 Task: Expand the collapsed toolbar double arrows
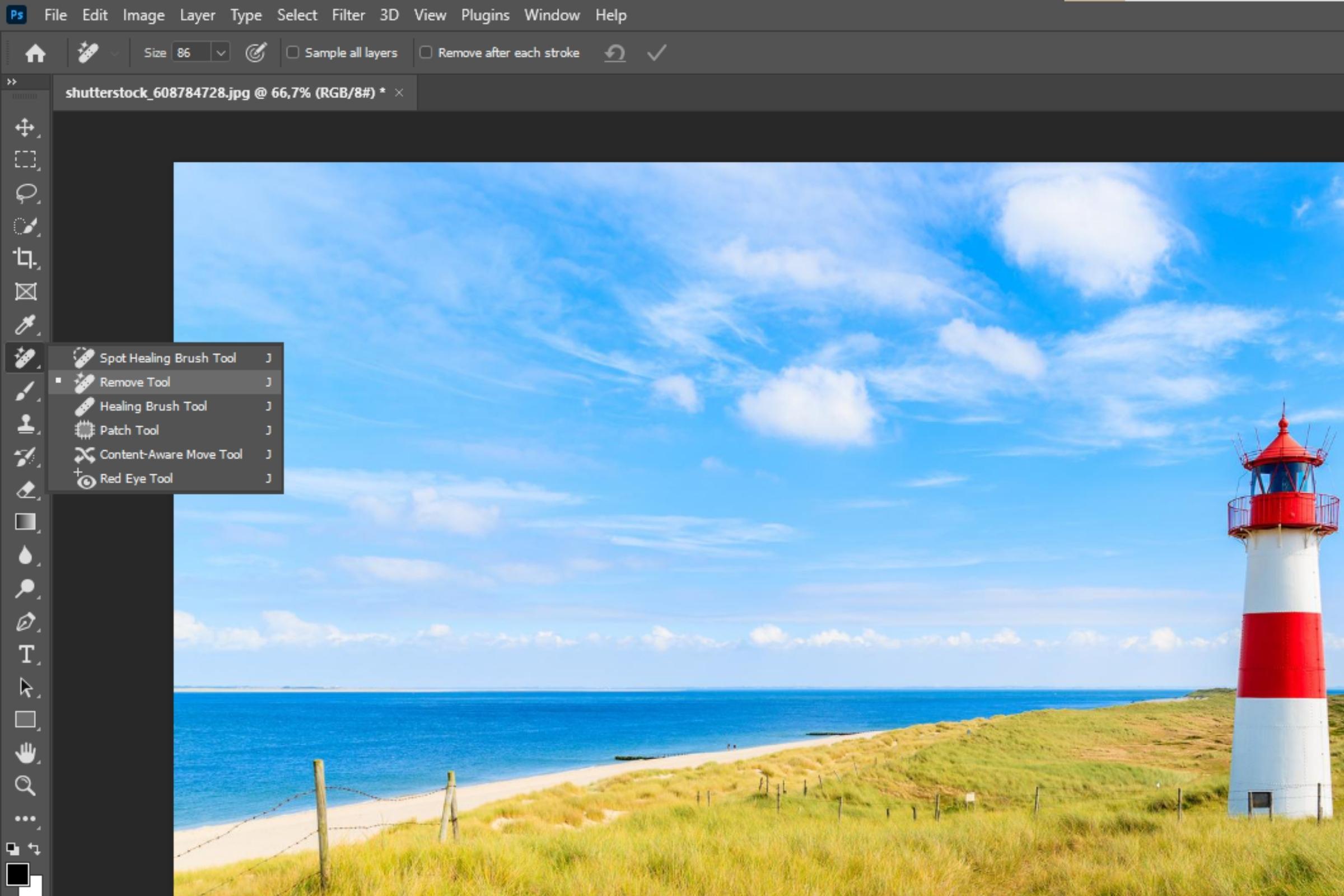pos(11,82)
